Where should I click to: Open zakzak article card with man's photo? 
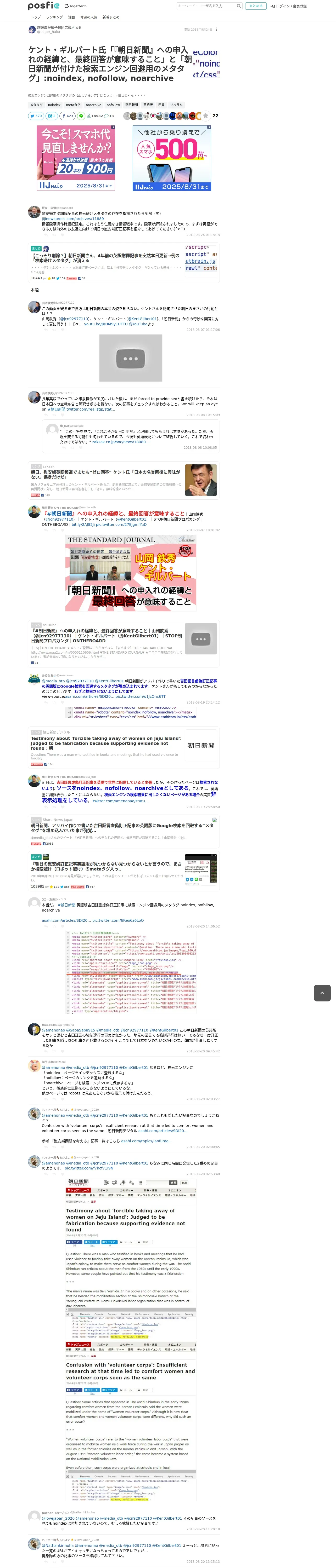tap(124, 481)
